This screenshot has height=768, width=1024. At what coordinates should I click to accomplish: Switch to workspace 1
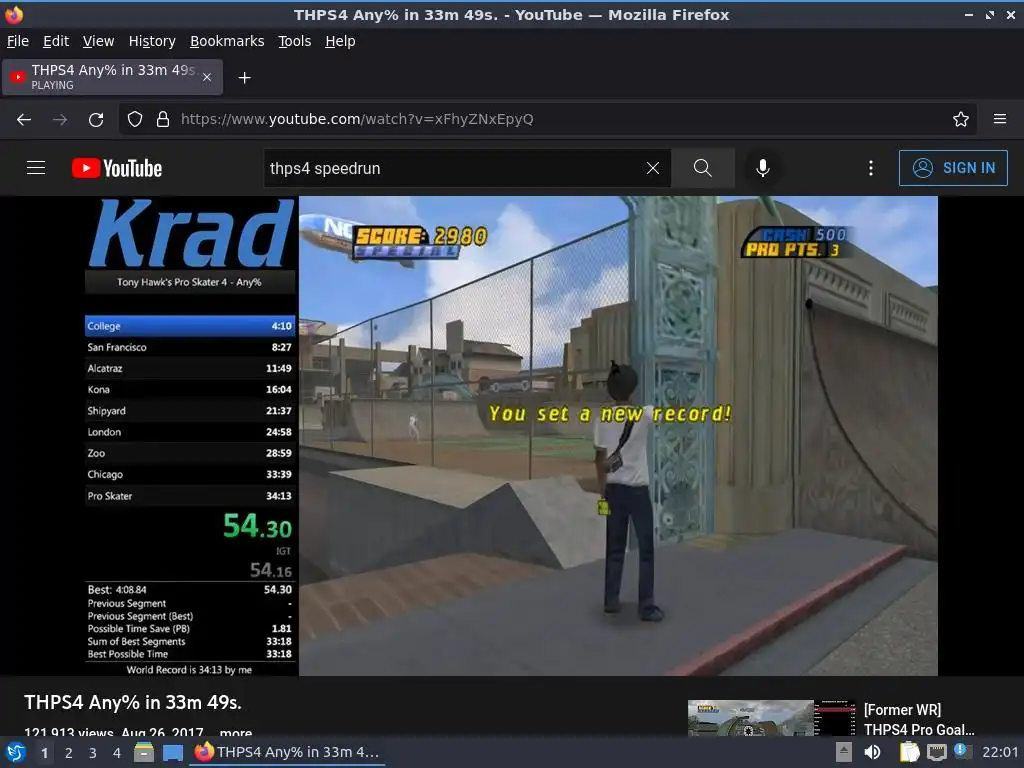tap(44, 753)
